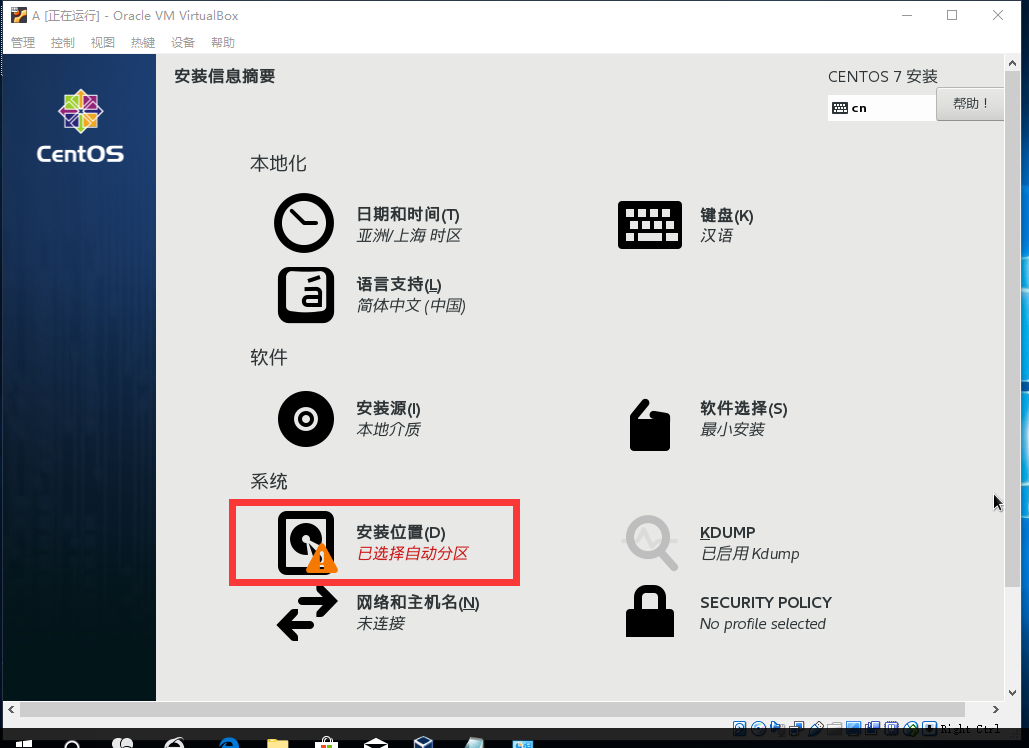Click the CentOS logo in the sidebar
1029x748 pixels.
80,126
